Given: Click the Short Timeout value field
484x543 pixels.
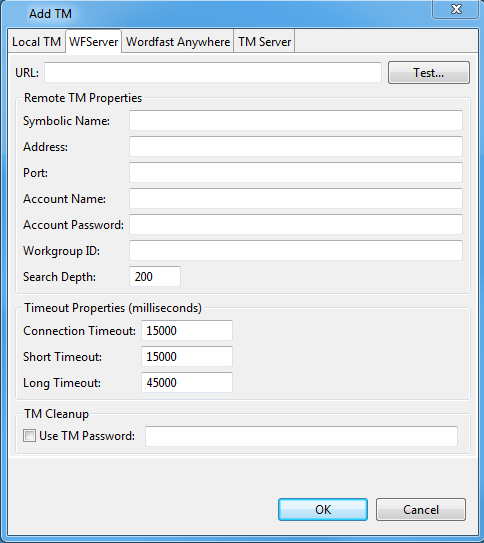Looking at the screenshot, I should [x=187, y=356].
